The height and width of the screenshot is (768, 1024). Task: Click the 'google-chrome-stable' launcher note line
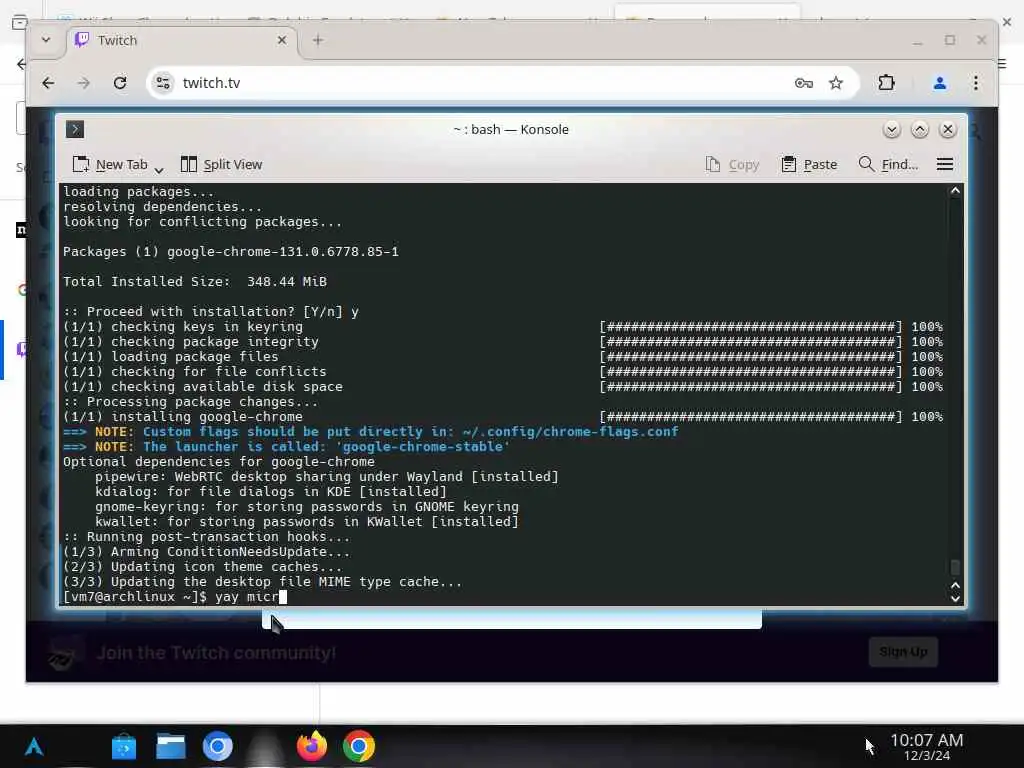coord(286,447)
